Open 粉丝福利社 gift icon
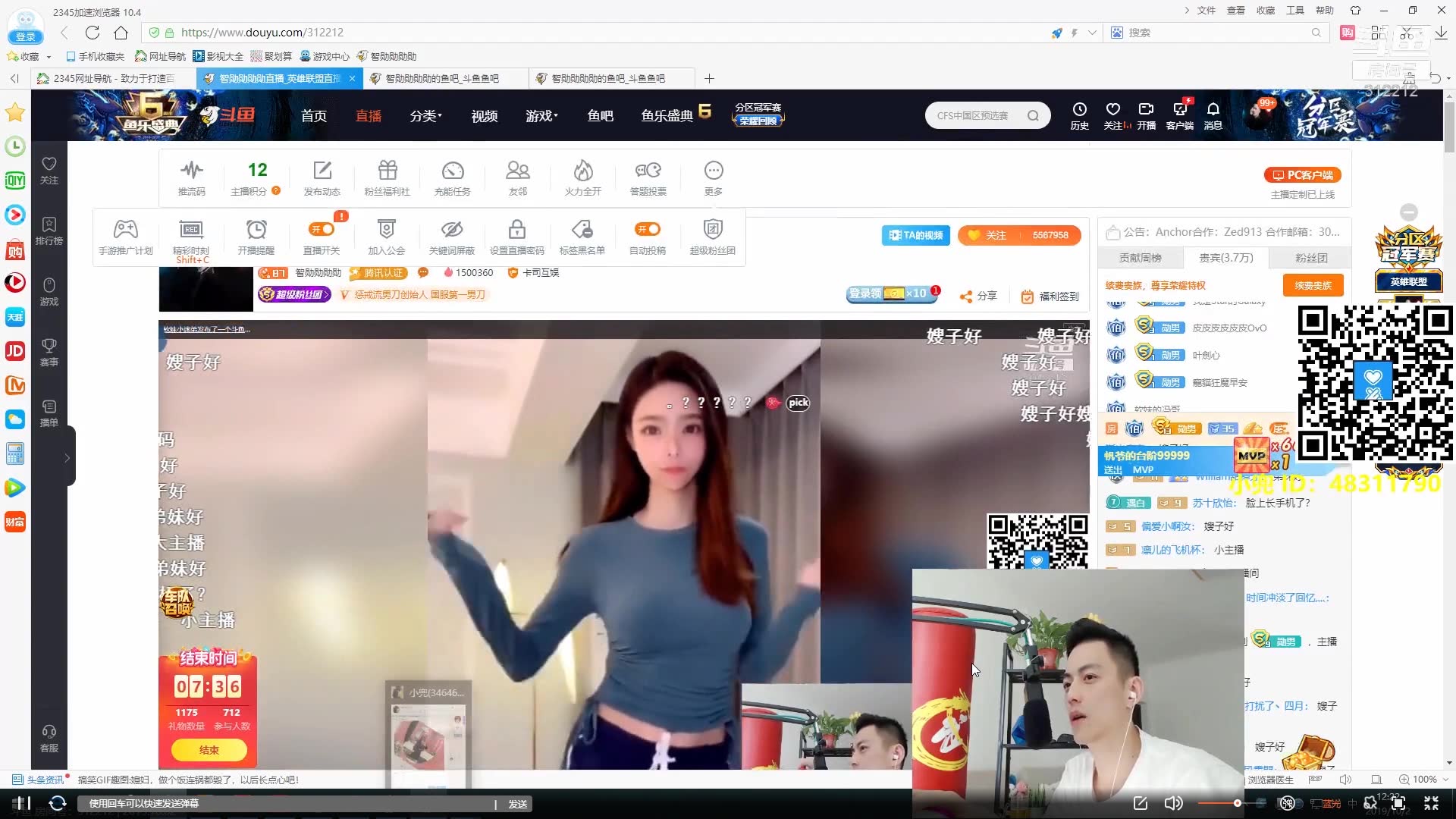The height and width of the screenshot is (819, 1456). click(x=388, y=178)
